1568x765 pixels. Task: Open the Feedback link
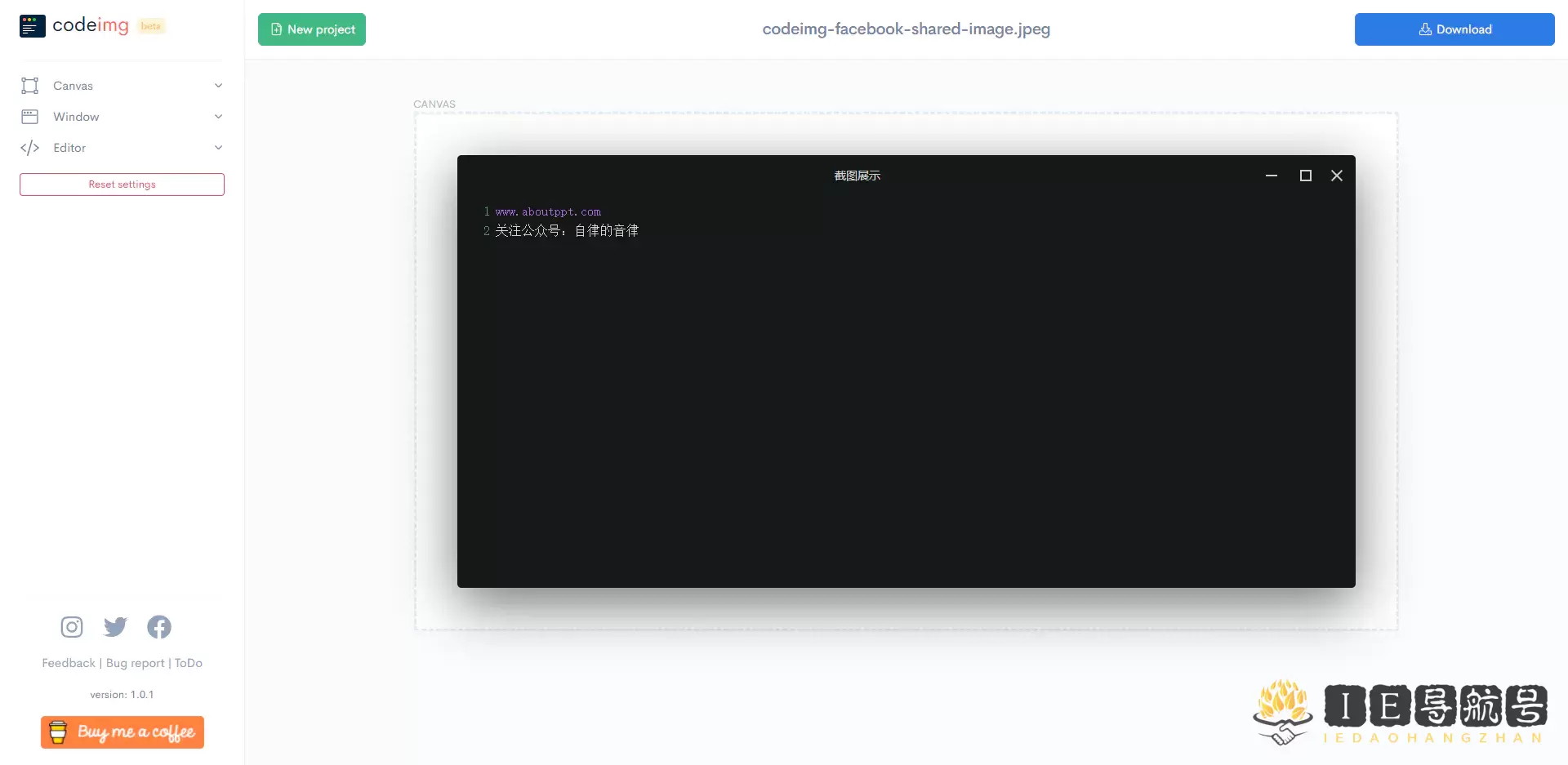click(68, 663)
